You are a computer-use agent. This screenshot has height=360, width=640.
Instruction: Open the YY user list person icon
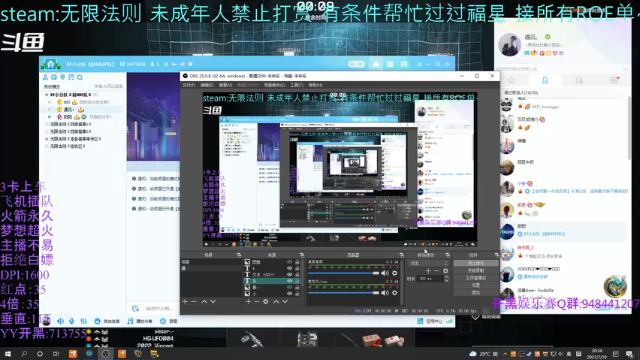pos(46,77)
